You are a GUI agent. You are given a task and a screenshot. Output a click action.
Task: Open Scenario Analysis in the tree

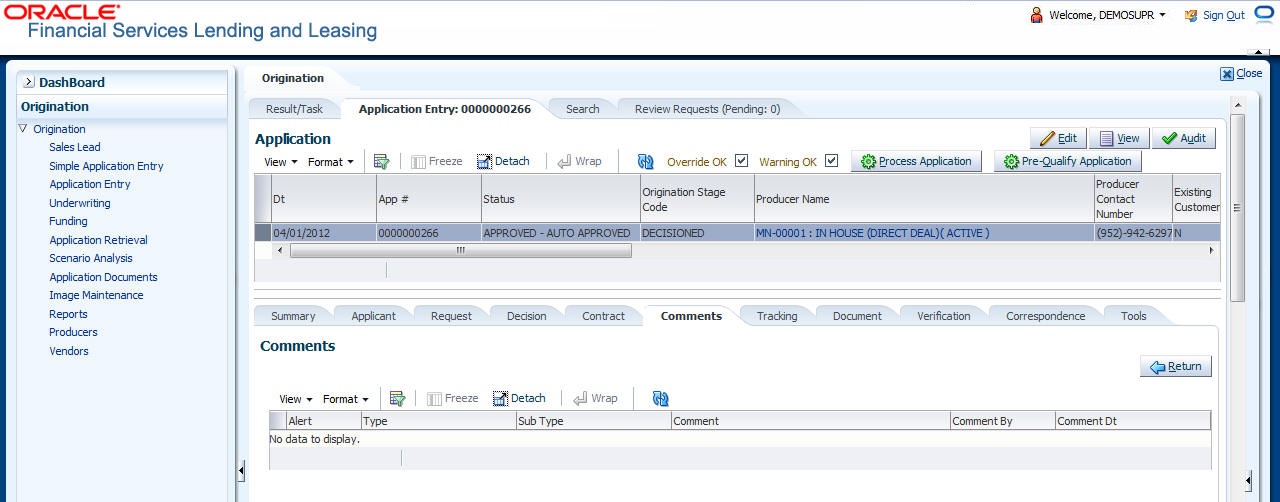point(91,258)
